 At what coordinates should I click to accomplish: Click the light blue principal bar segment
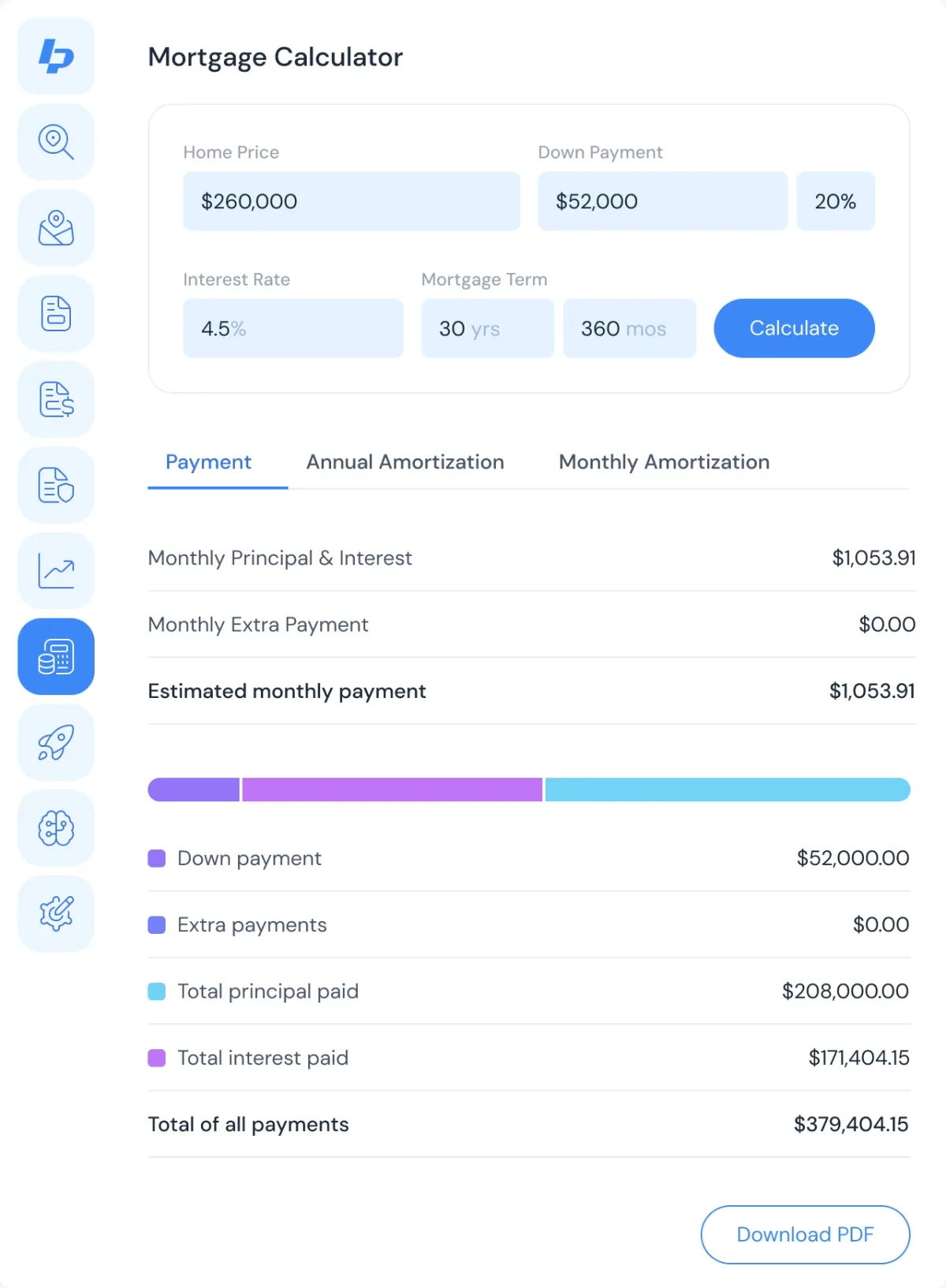728,790
